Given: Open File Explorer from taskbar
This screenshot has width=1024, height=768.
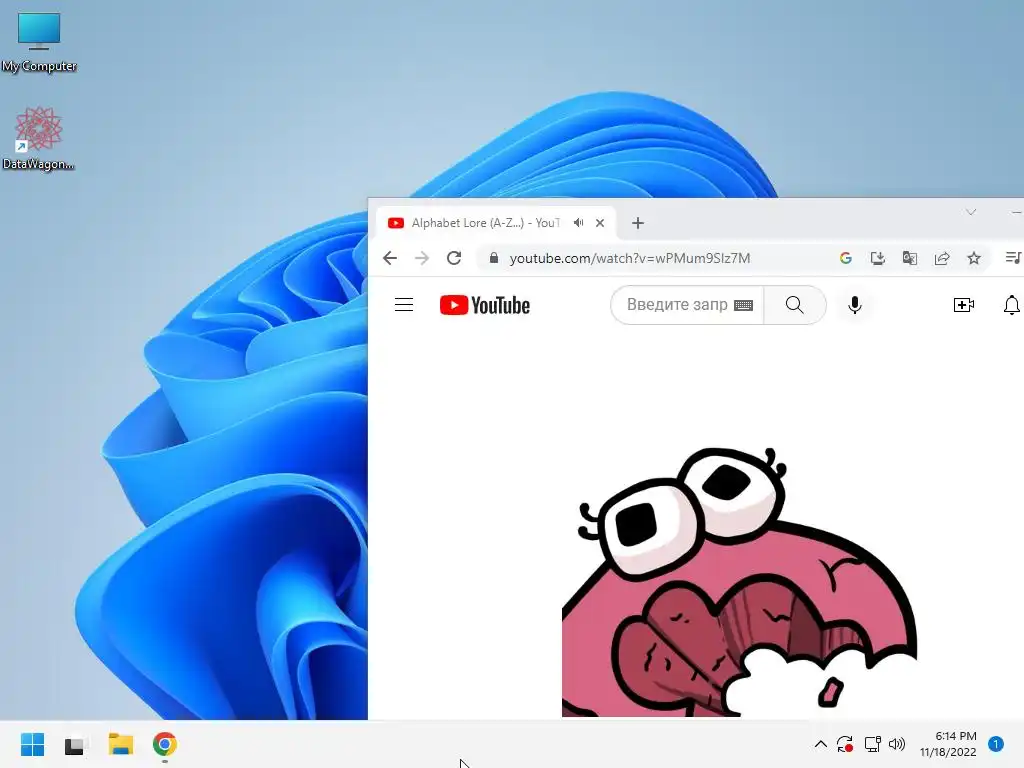Looking at the screenshot, I should [x=121, y=744].
